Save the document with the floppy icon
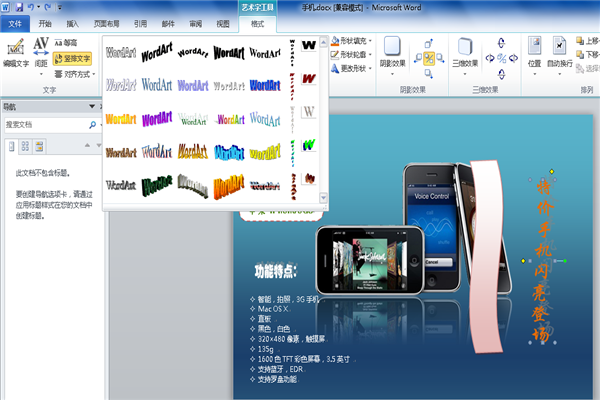Image resolution: width=600 pixels, height=400 pixels. click(19, 7)
